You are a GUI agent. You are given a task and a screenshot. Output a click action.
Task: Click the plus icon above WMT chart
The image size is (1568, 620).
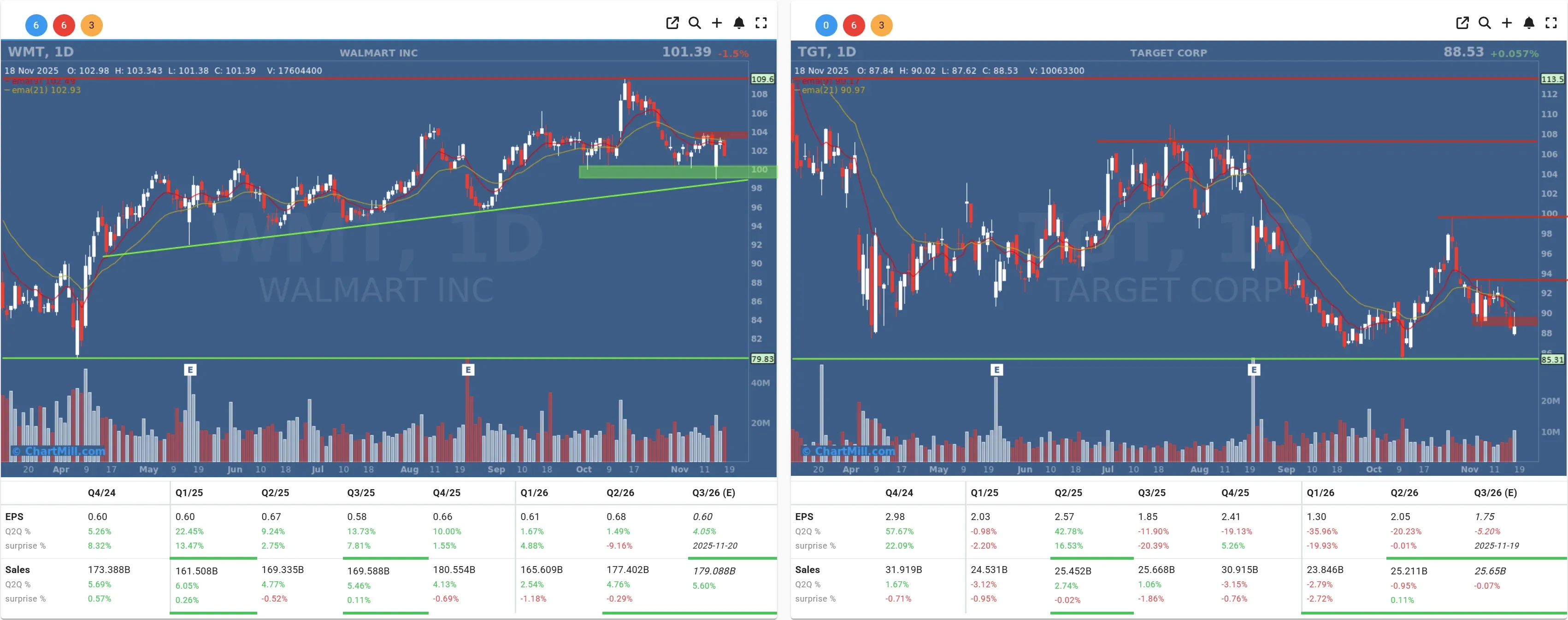[716, 23]
